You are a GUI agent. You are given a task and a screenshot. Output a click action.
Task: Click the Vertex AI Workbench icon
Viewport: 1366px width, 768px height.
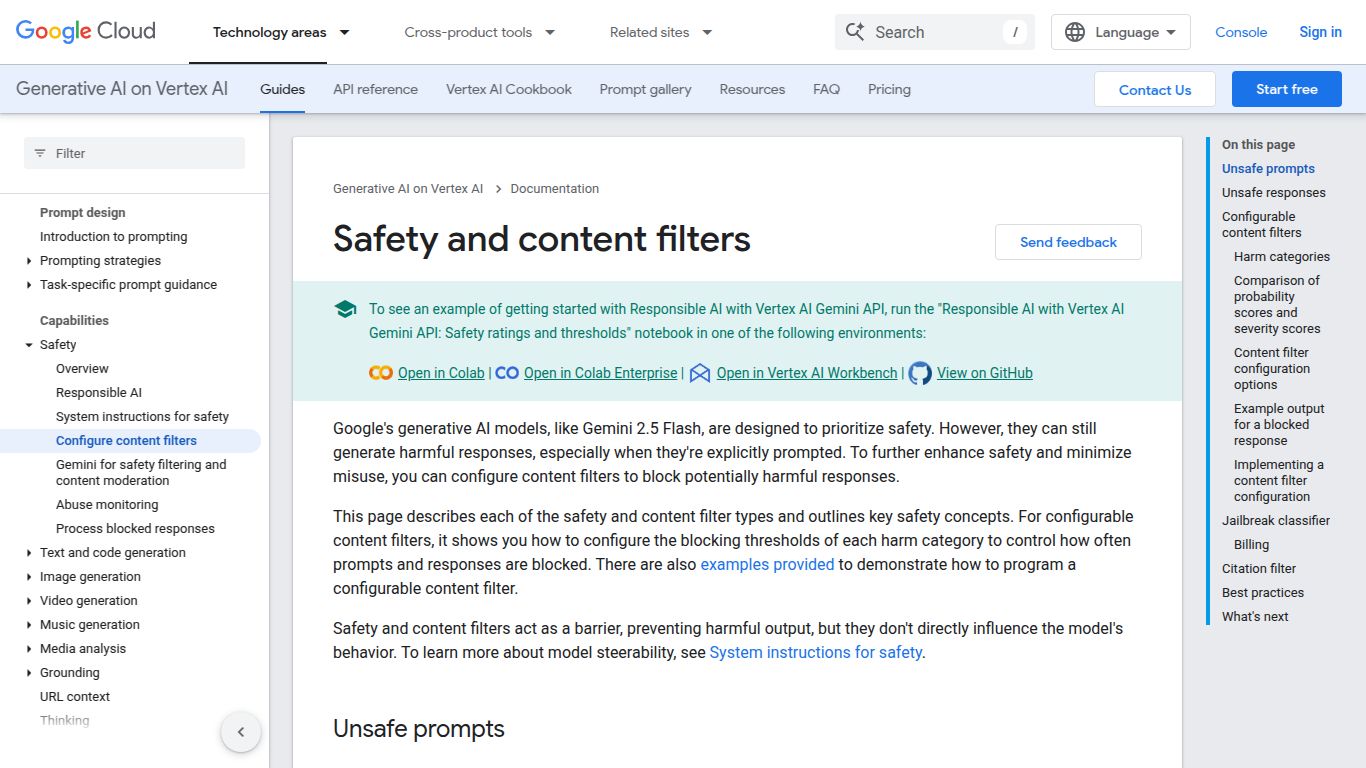(700, 372)
